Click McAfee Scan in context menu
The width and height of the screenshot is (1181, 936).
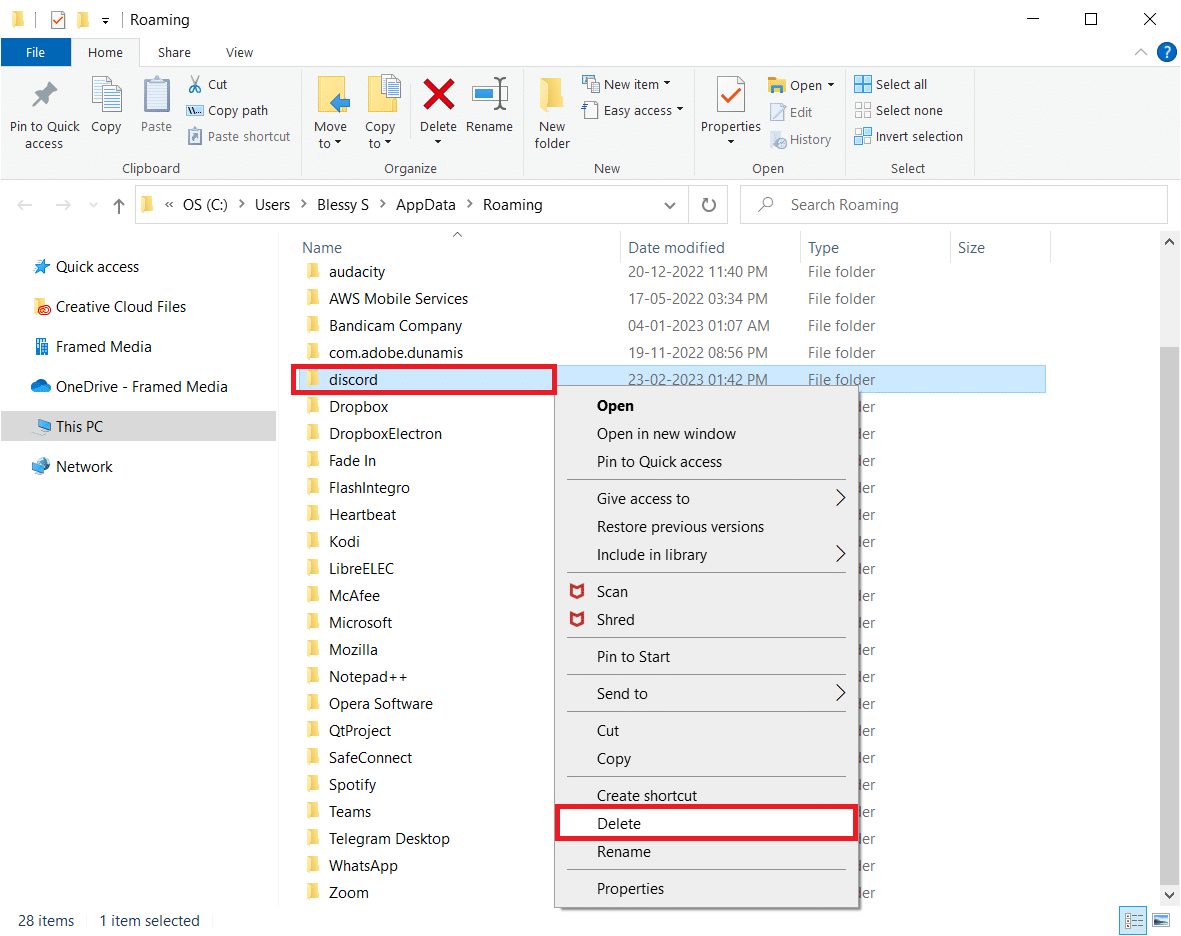click(612, 592)
